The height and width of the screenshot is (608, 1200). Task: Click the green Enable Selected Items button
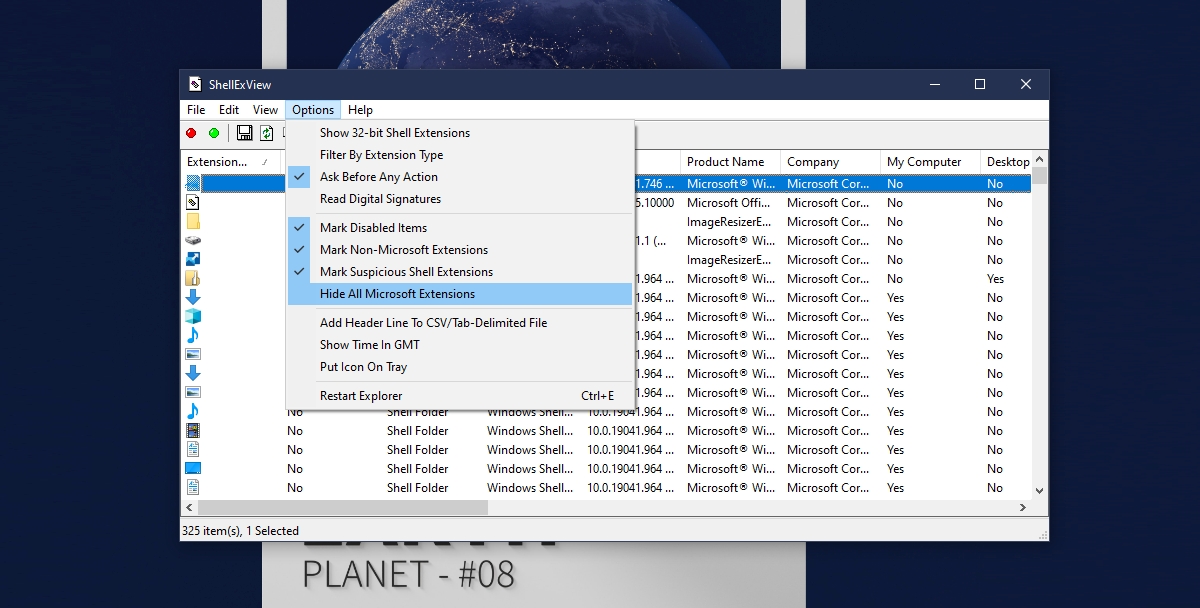pyautogui.click(x=214, y=133)
